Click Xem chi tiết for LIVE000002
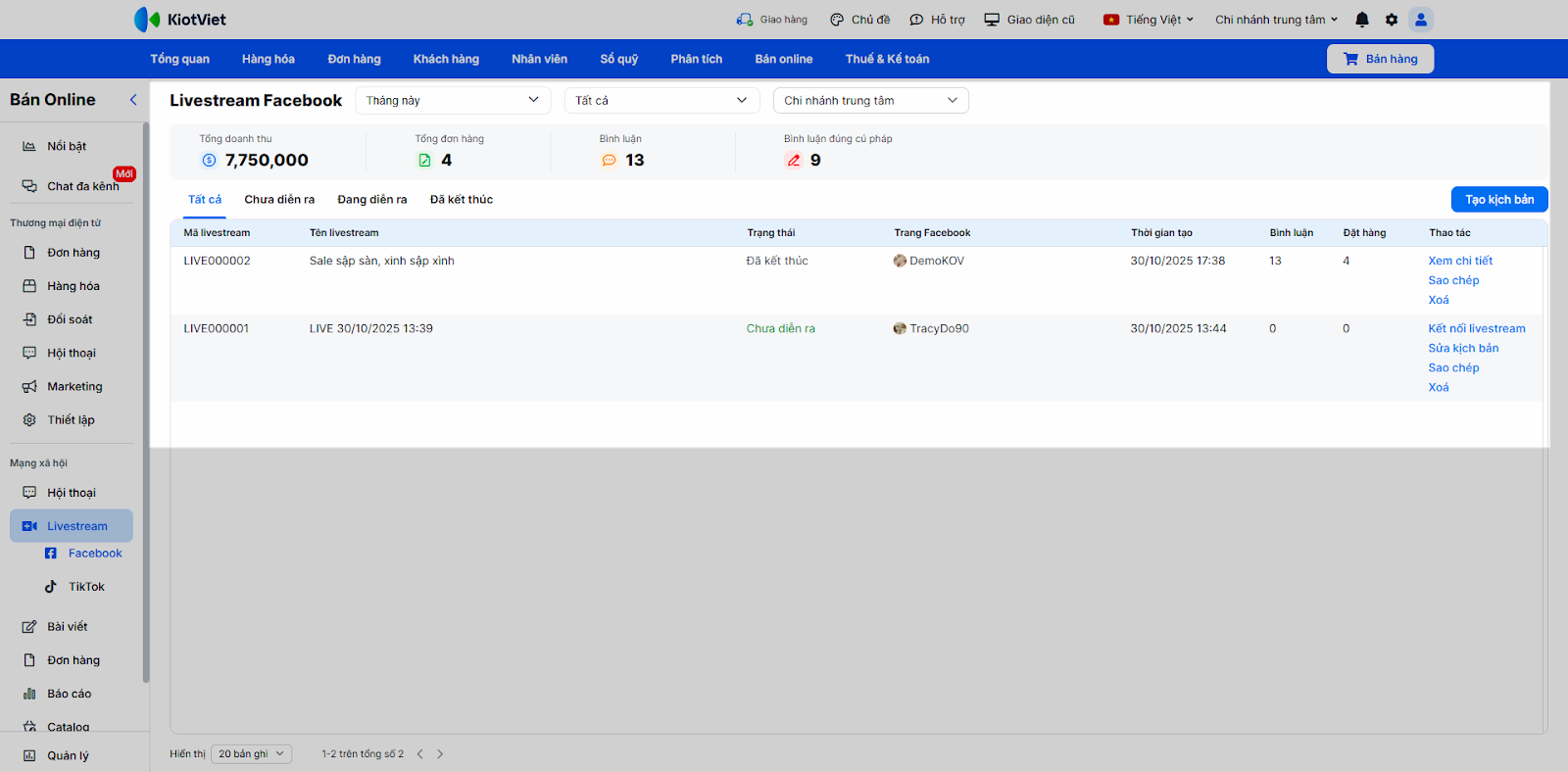Image resolution: width=1568 pixels, height=772 pixels. [x=1460, y=261]
